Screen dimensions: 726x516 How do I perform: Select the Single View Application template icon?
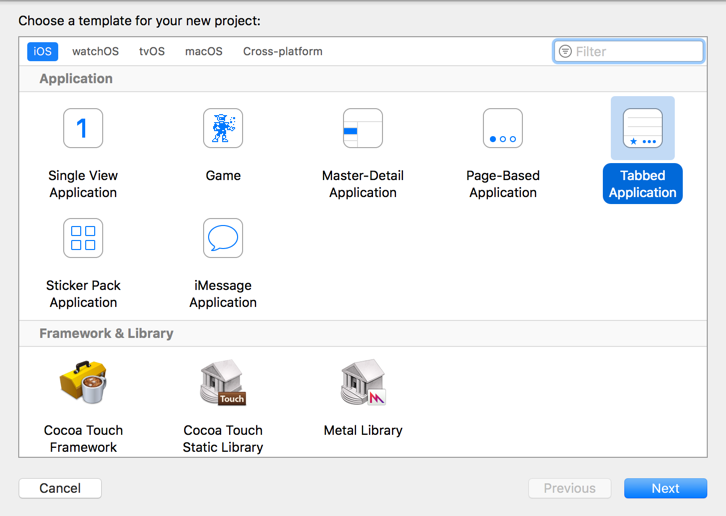pyautogui.click(x=83, y=128)
